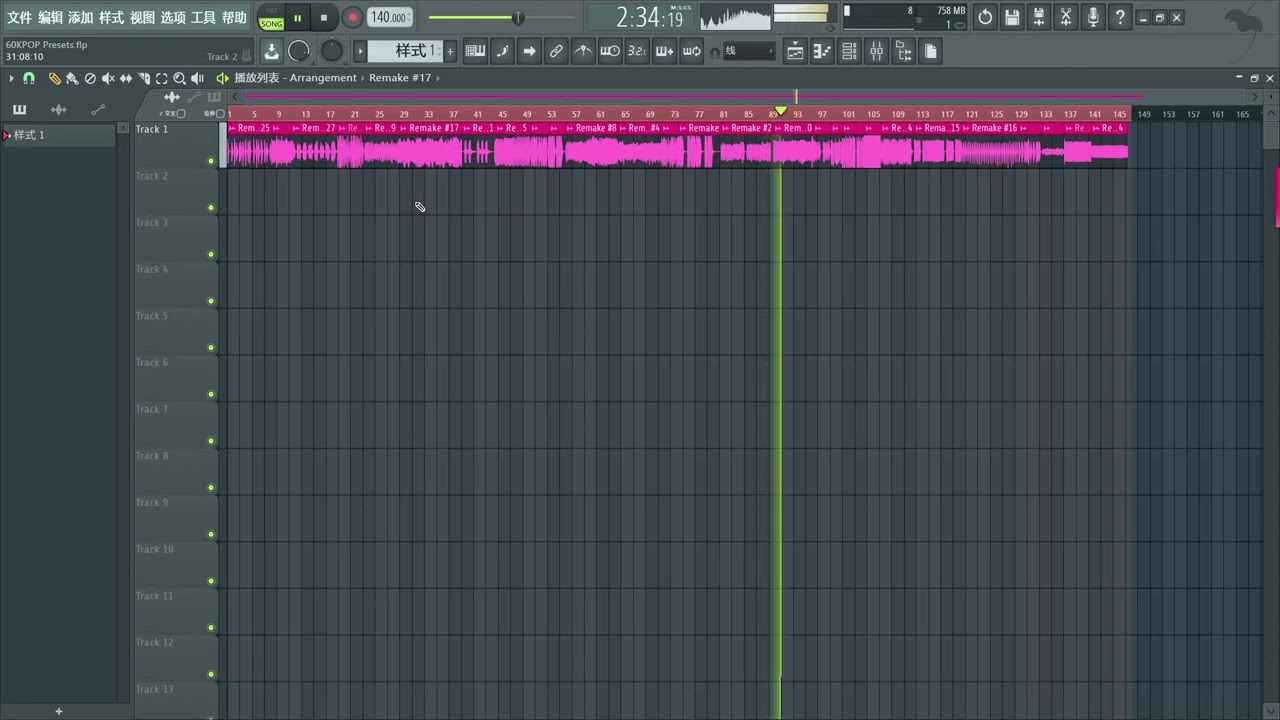The height and width of the screenshot is (720, 1280).
Task: Select the paint brush tool
Action: (72, 78)
